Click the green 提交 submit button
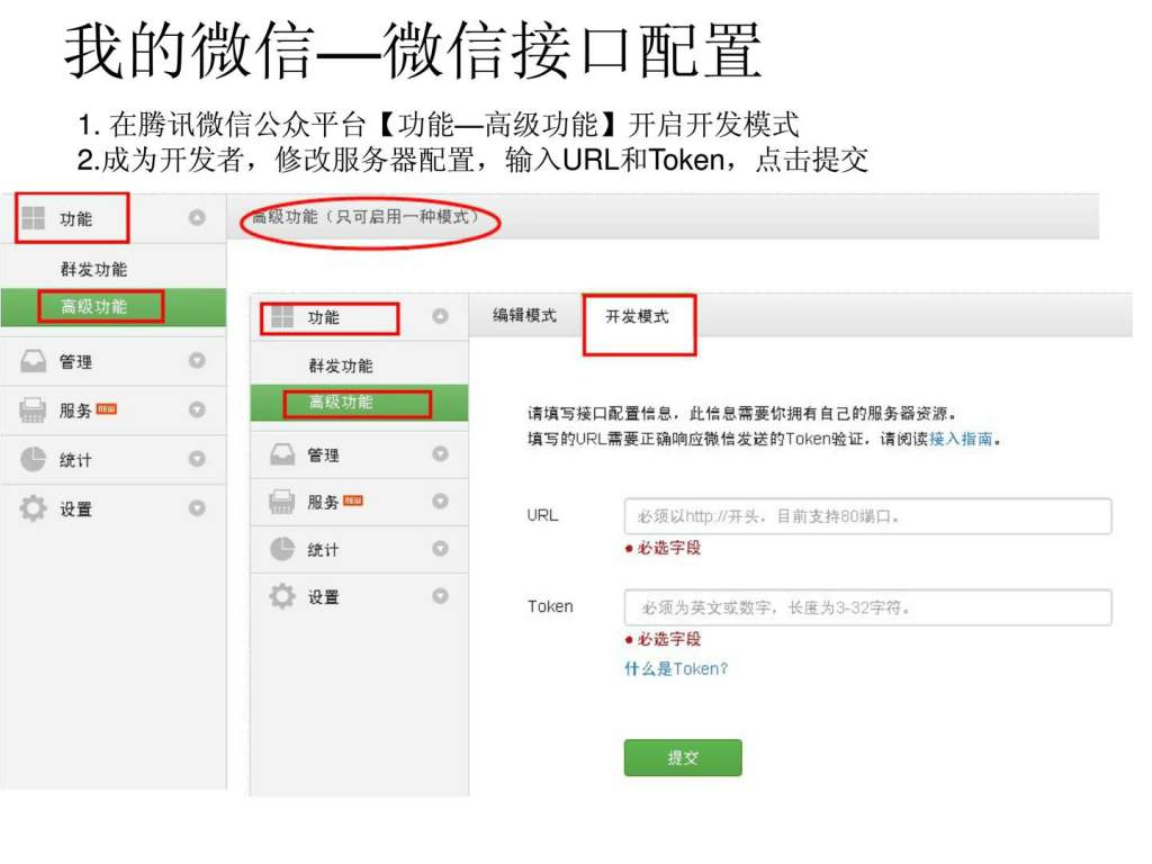The image size is (1152, 864). tap(683, 757)
